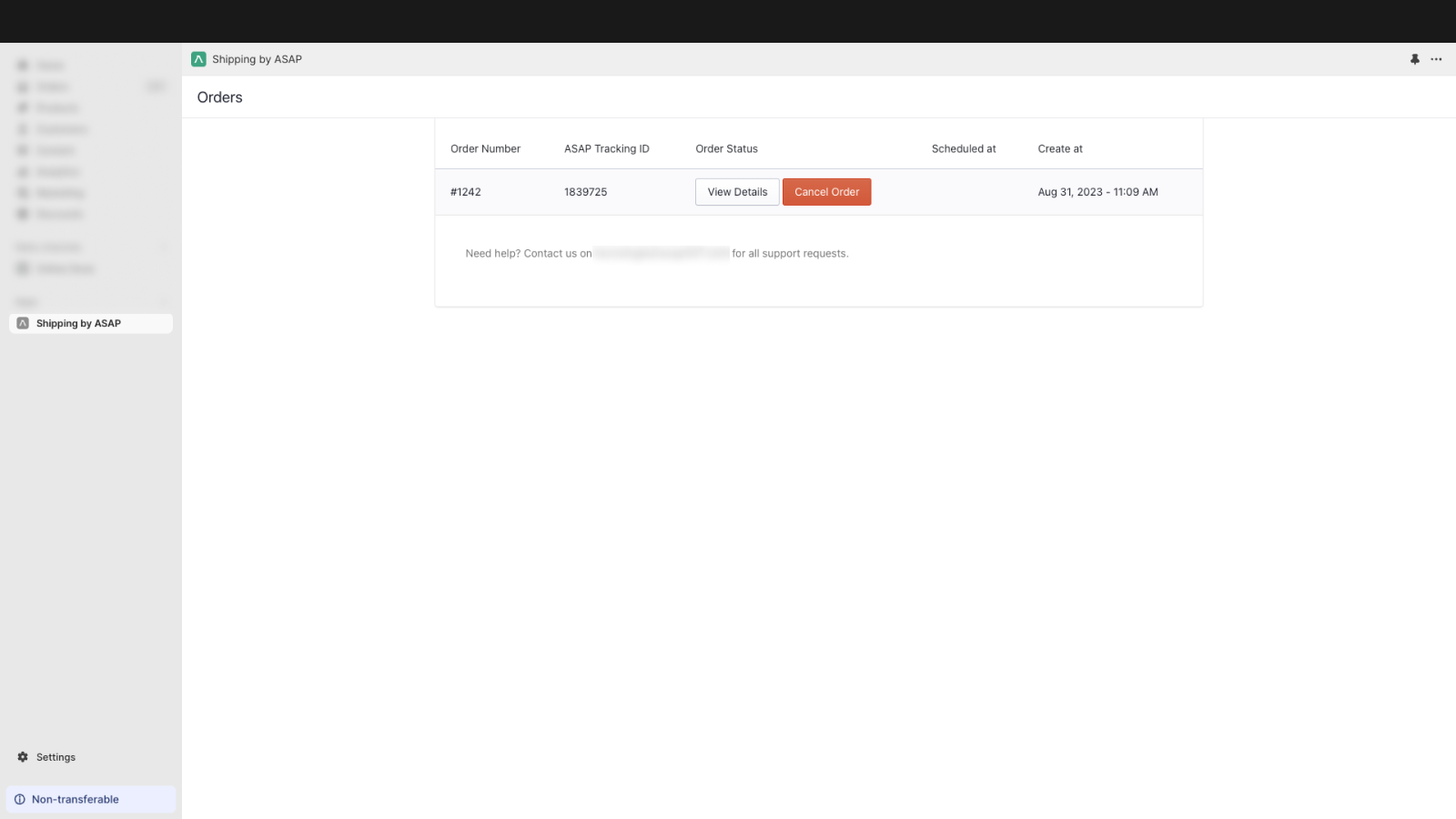Pin the app using the pin icon
This screenshot has height=819, width=1456.
(1415, 59)
